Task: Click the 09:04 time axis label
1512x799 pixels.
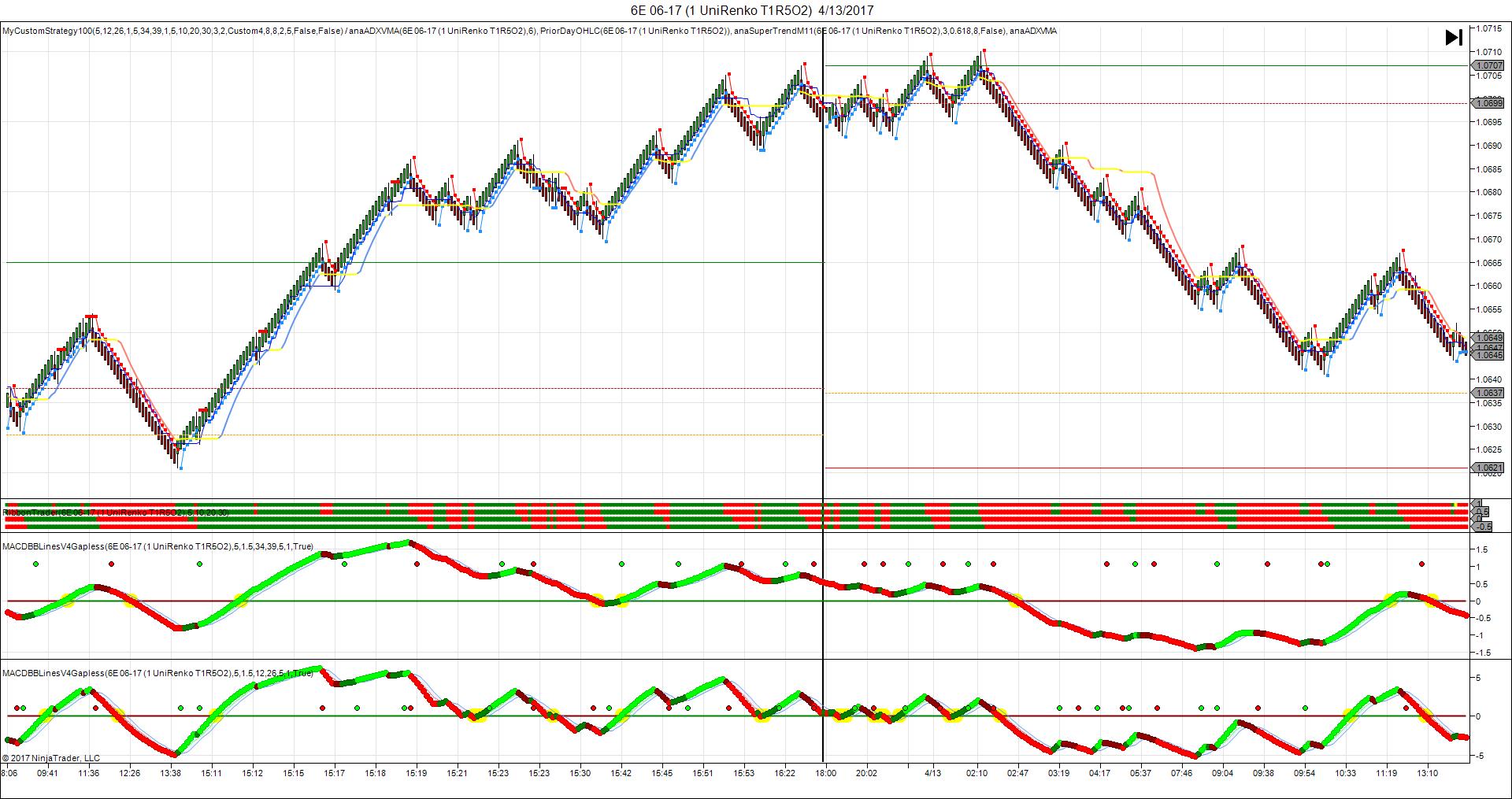Action: 1223,773
